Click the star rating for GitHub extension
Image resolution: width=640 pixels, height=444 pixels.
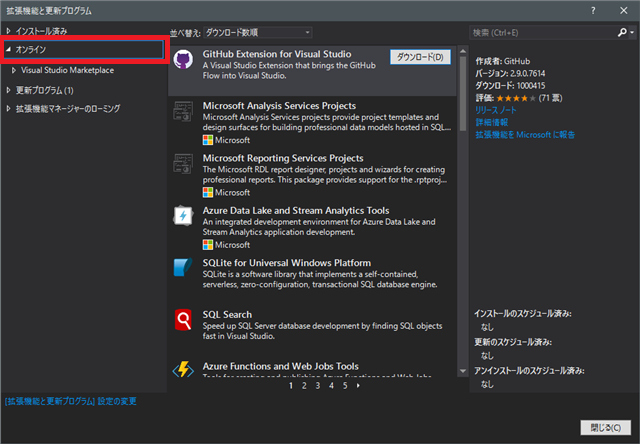point(516,98)
